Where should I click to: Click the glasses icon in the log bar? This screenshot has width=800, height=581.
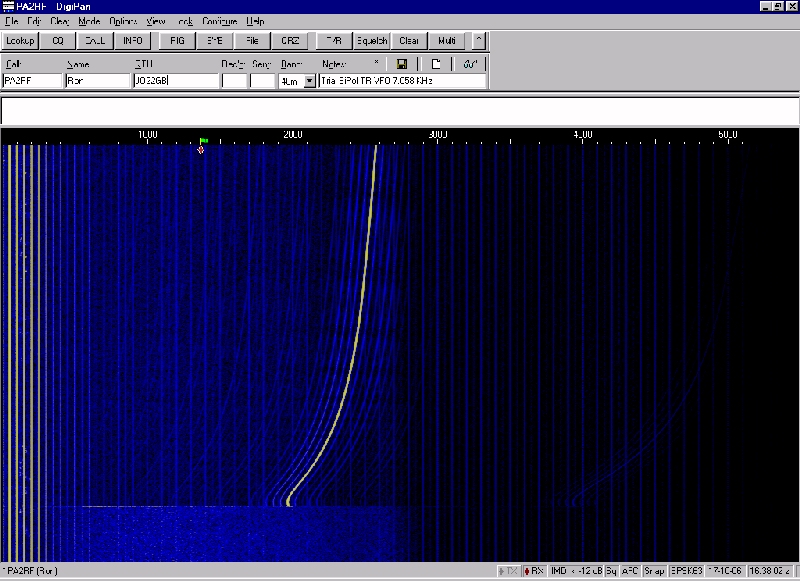coord(470,64)
